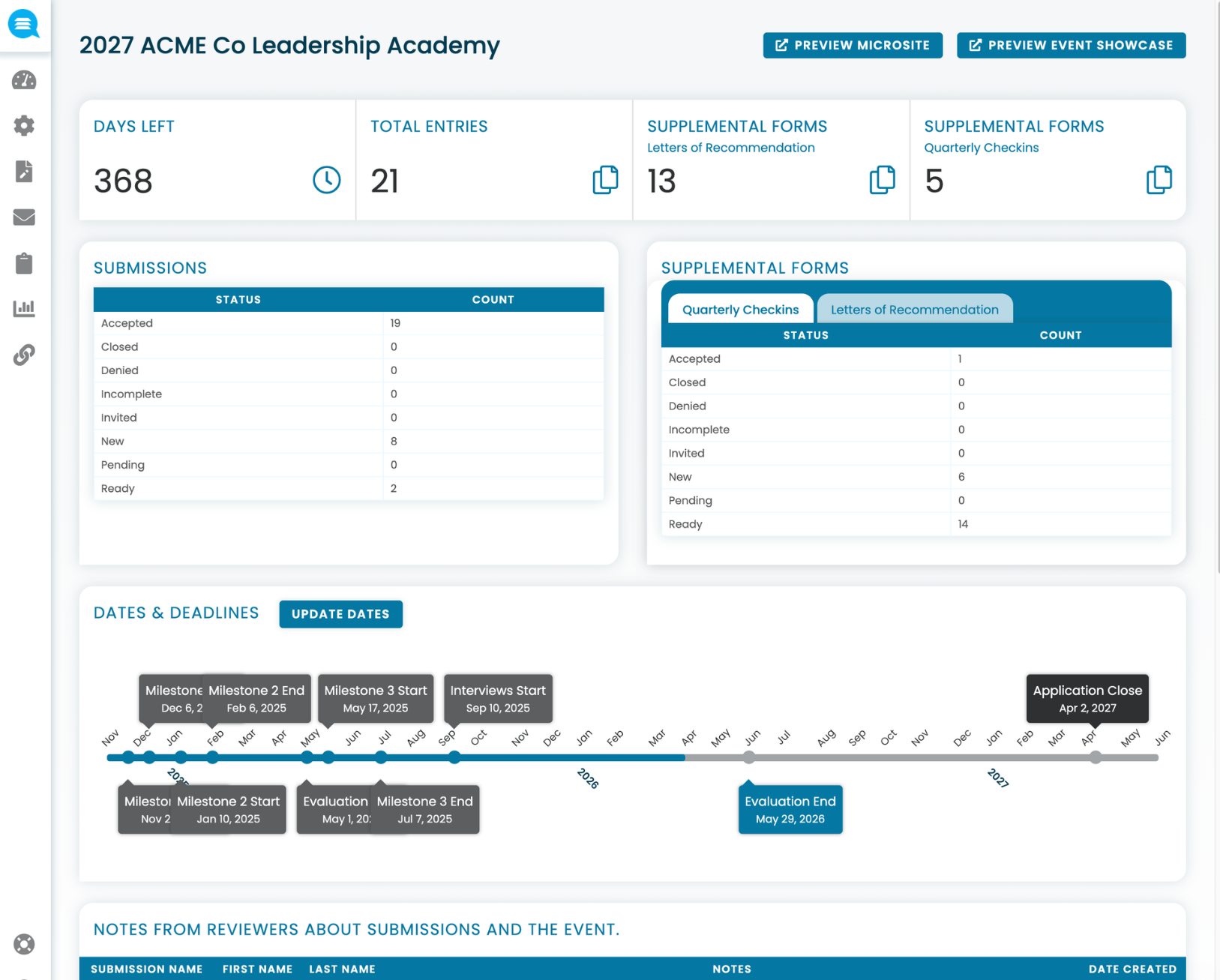Select the form editor document icon
1220x980 pixels.
(24, 172)
